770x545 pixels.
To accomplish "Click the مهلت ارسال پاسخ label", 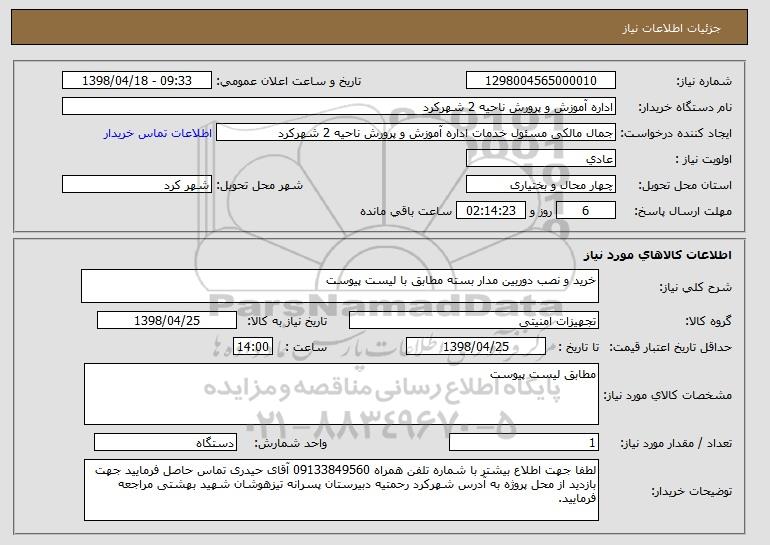I will pyautogui.click(x=683, y=211).
